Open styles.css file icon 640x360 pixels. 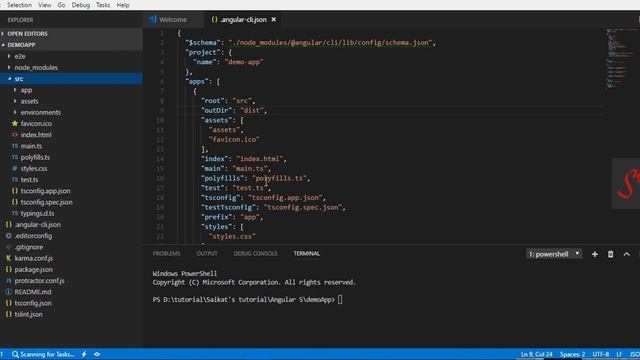point(15,168)
